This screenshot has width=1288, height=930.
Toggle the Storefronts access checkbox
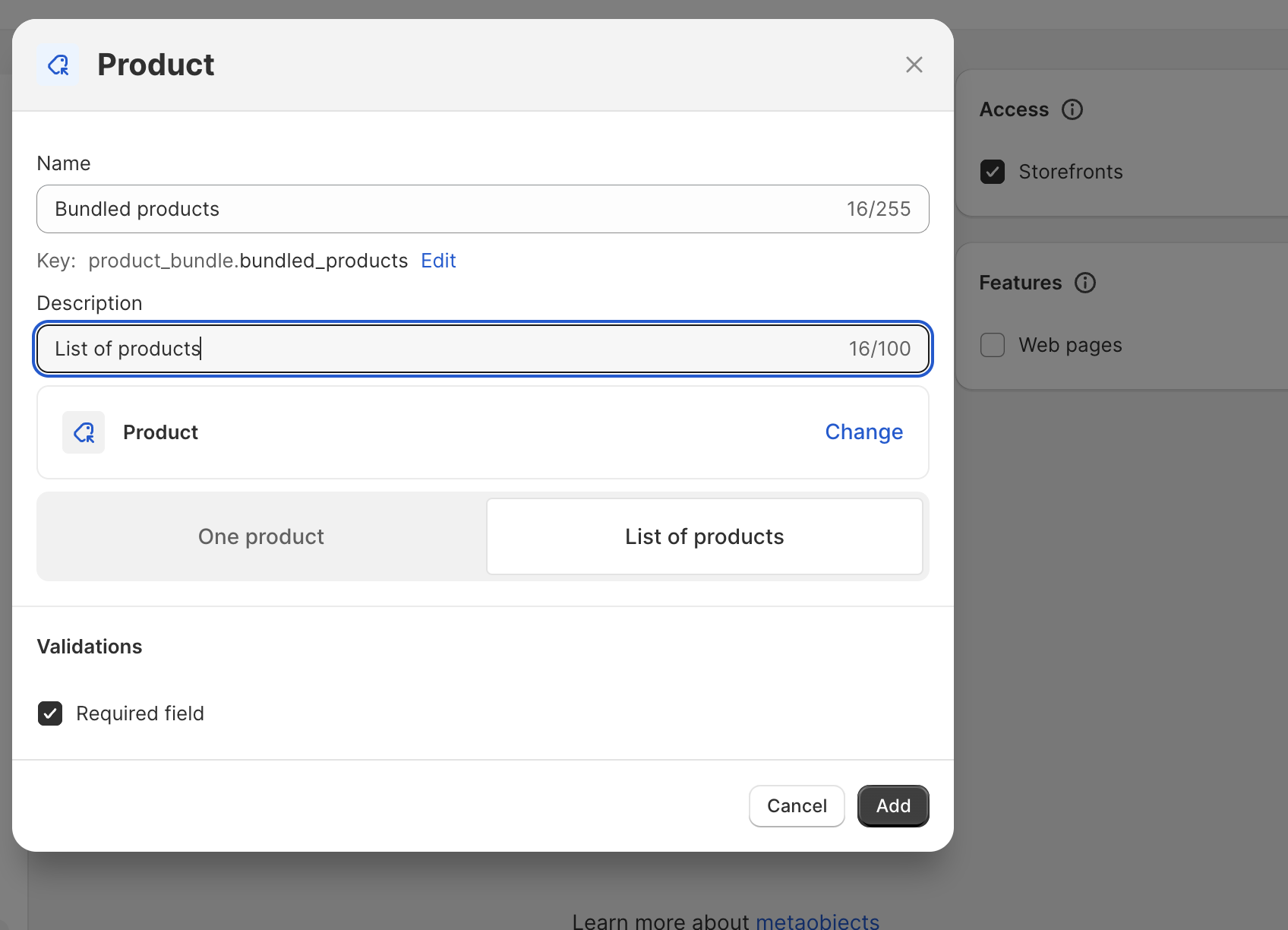click(992, 172)
